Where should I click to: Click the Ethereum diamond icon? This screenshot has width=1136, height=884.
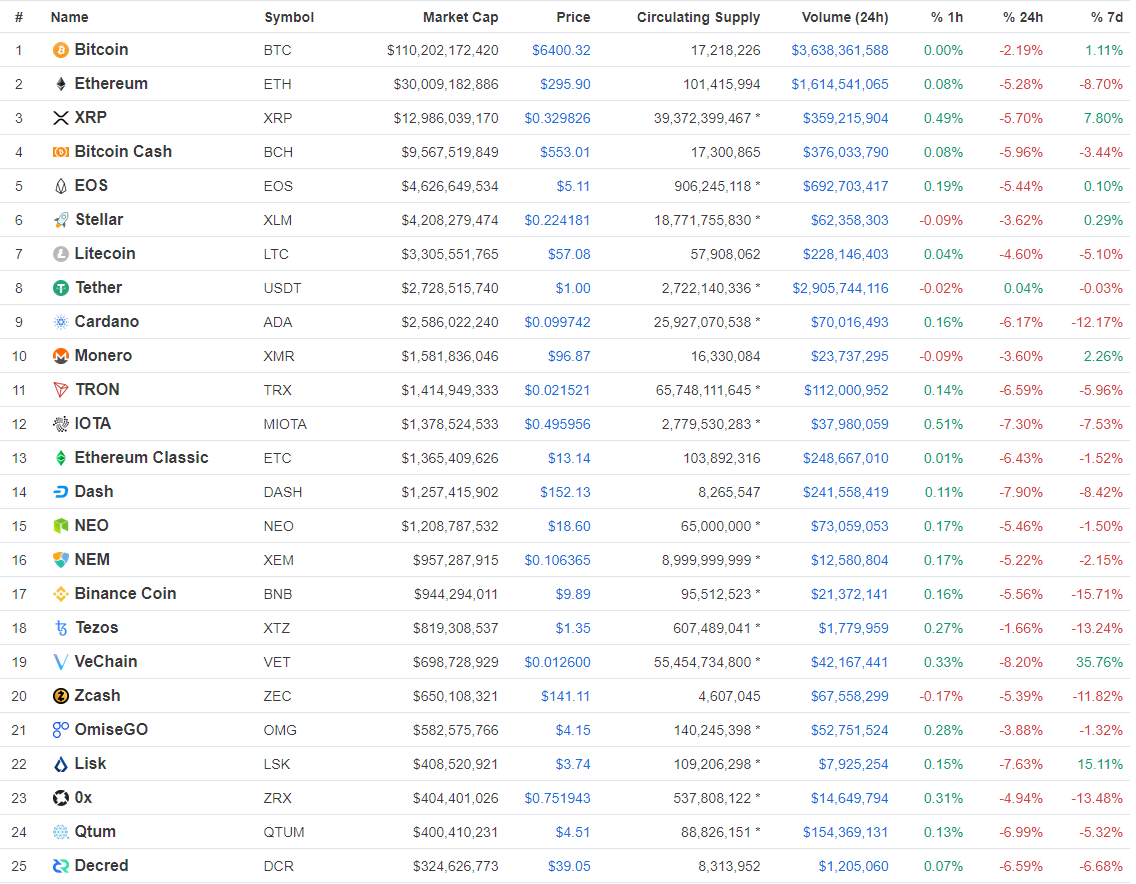(61, 84)
